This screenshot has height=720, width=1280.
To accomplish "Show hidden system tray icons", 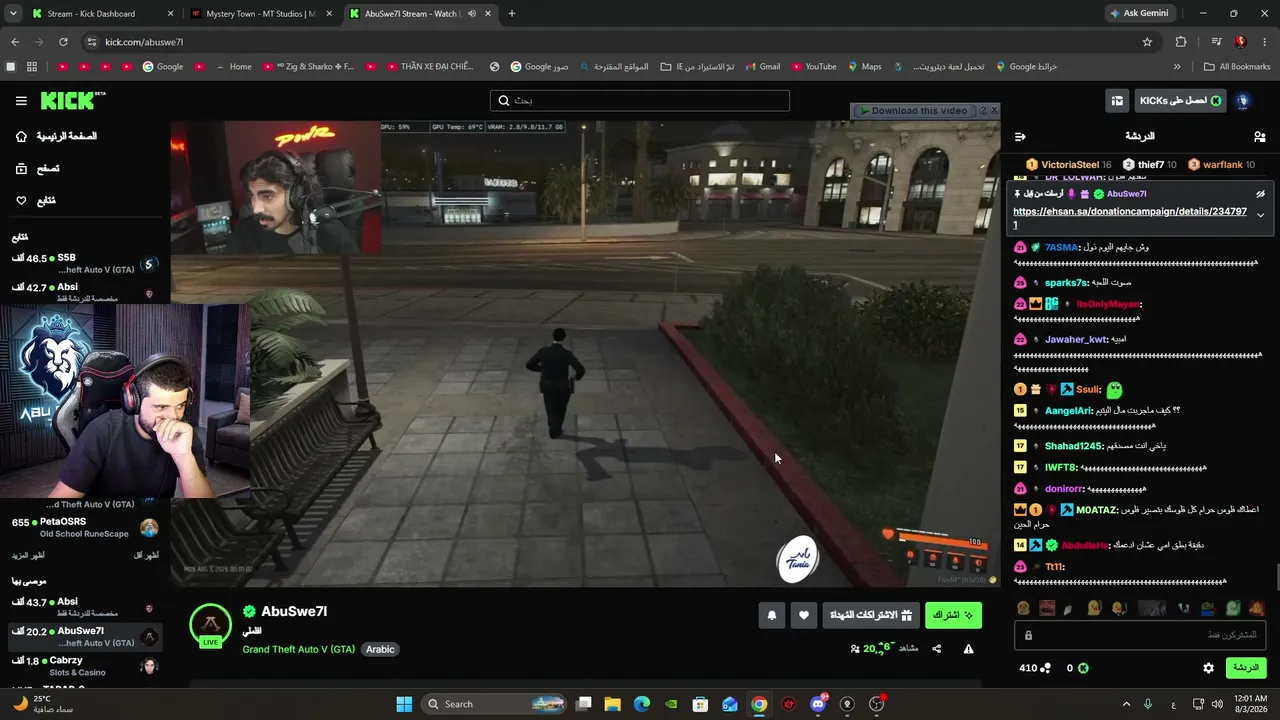I will coord(1126,704).
